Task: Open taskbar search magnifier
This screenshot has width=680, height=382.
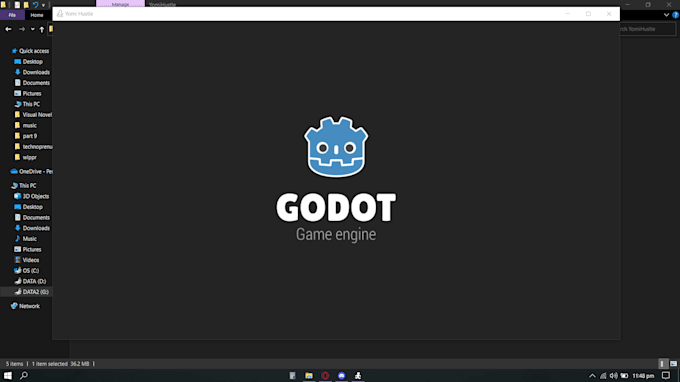Action: point(24,375)
